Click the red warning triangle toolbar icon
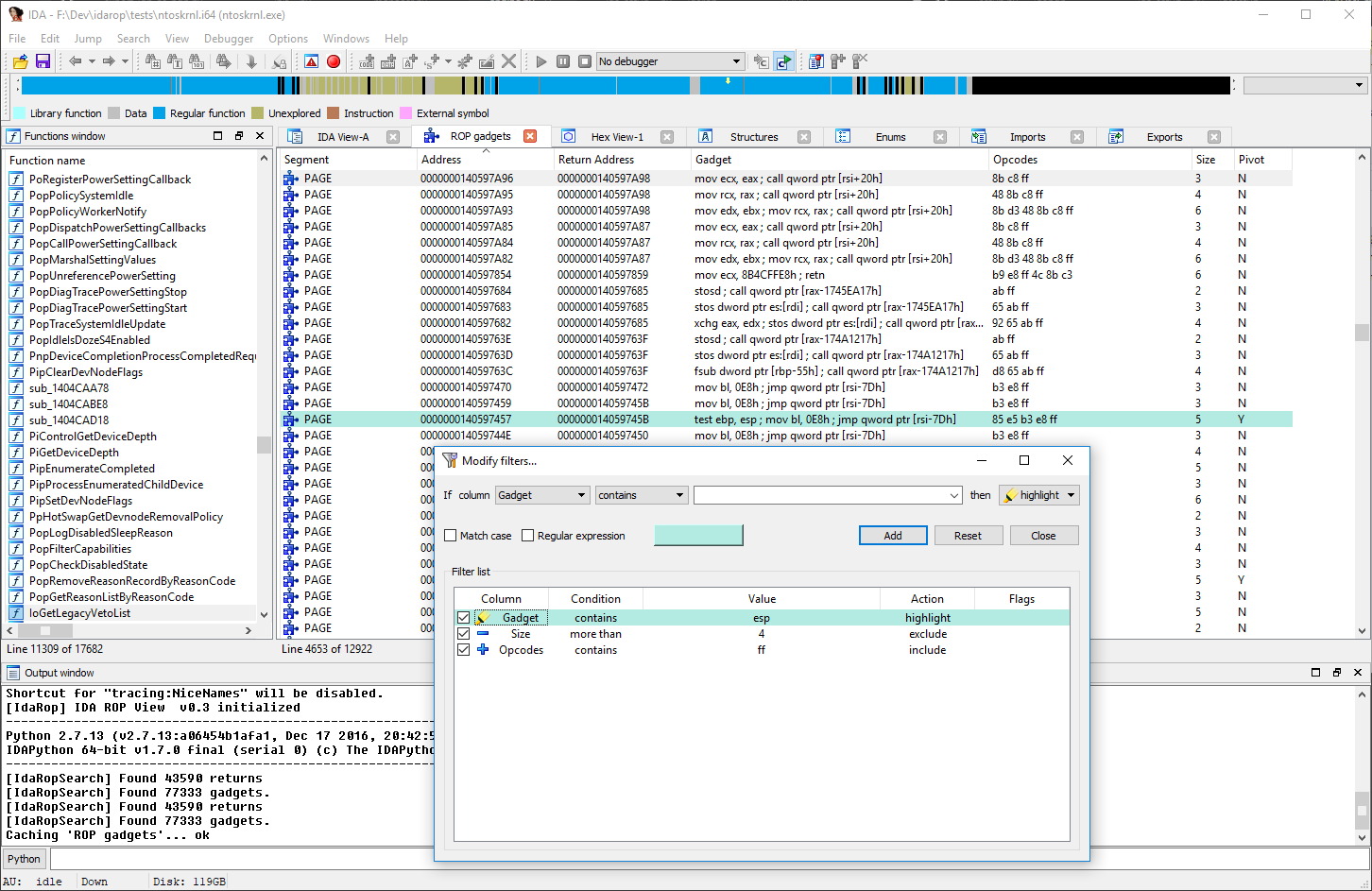Screen dimensions: 1372x891 coord(312,61)
